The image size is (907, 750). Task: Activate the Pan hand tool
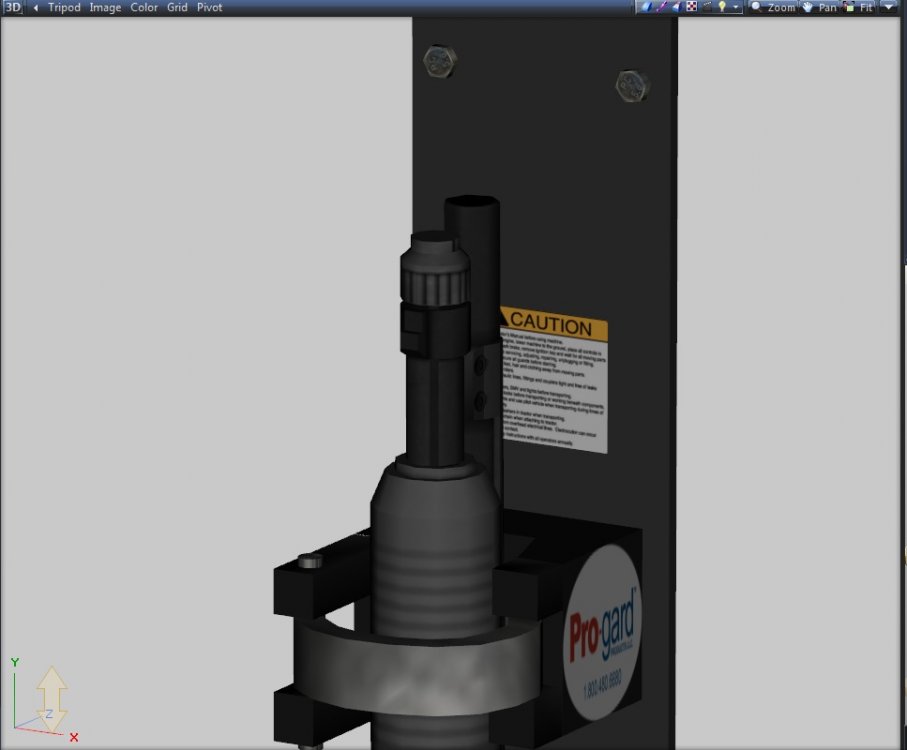coord(820,8)
